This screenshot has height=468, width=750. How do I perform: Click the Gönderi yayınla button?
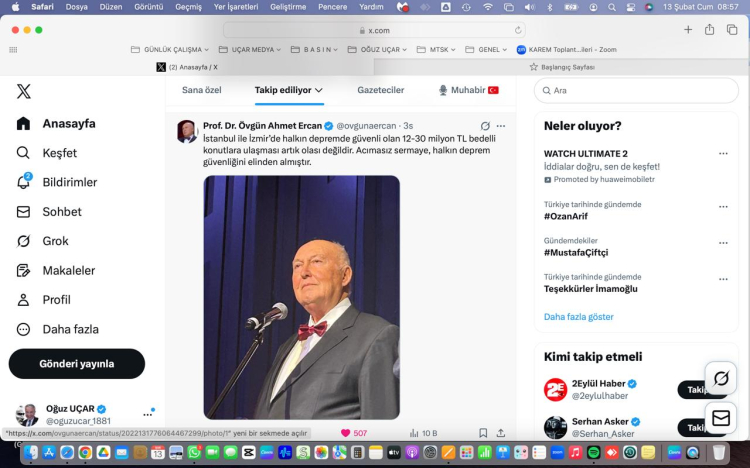tap(77, 363)
